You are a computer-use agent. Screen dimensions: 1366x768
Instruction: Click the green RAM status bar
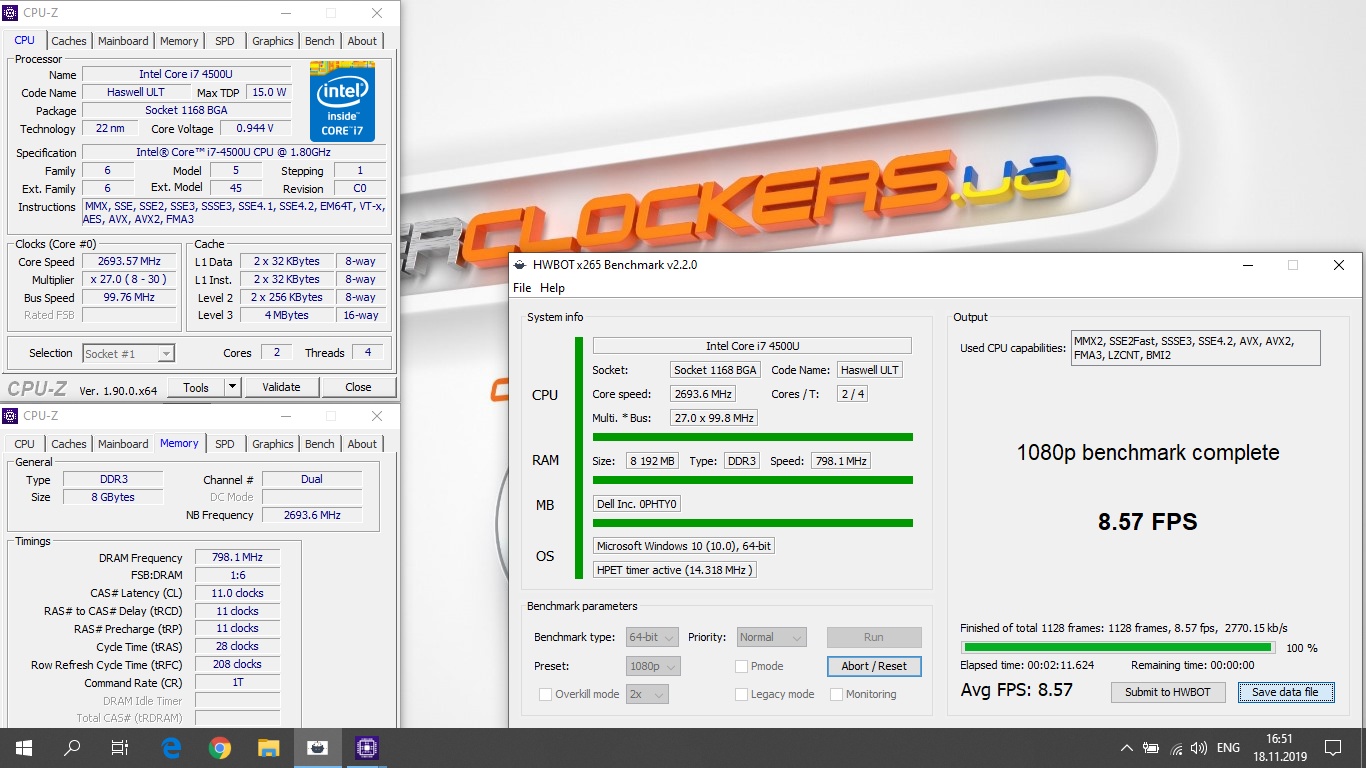pos(753,480)
